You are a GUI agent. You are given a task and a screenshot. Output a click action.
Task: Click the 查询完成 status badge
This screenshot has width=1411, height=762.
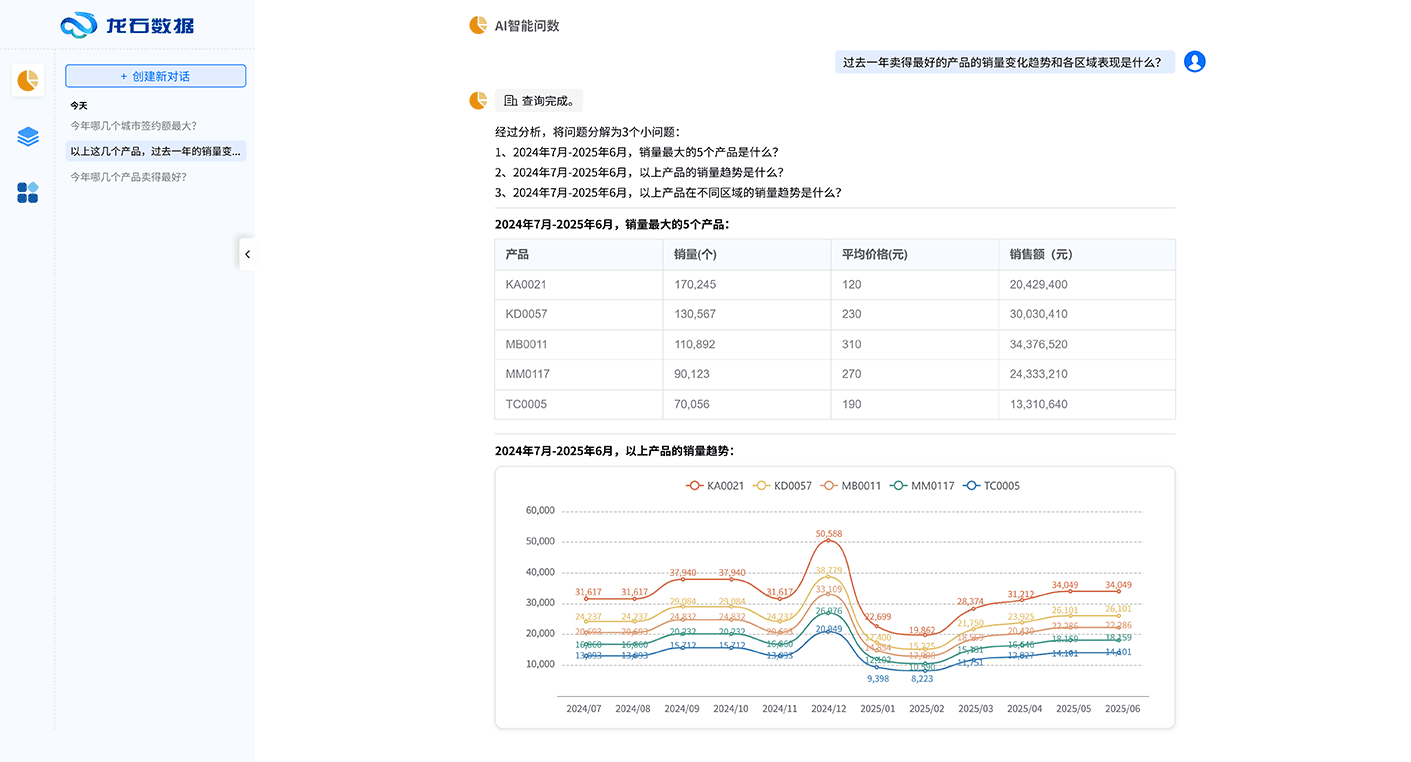pos(539,101)
